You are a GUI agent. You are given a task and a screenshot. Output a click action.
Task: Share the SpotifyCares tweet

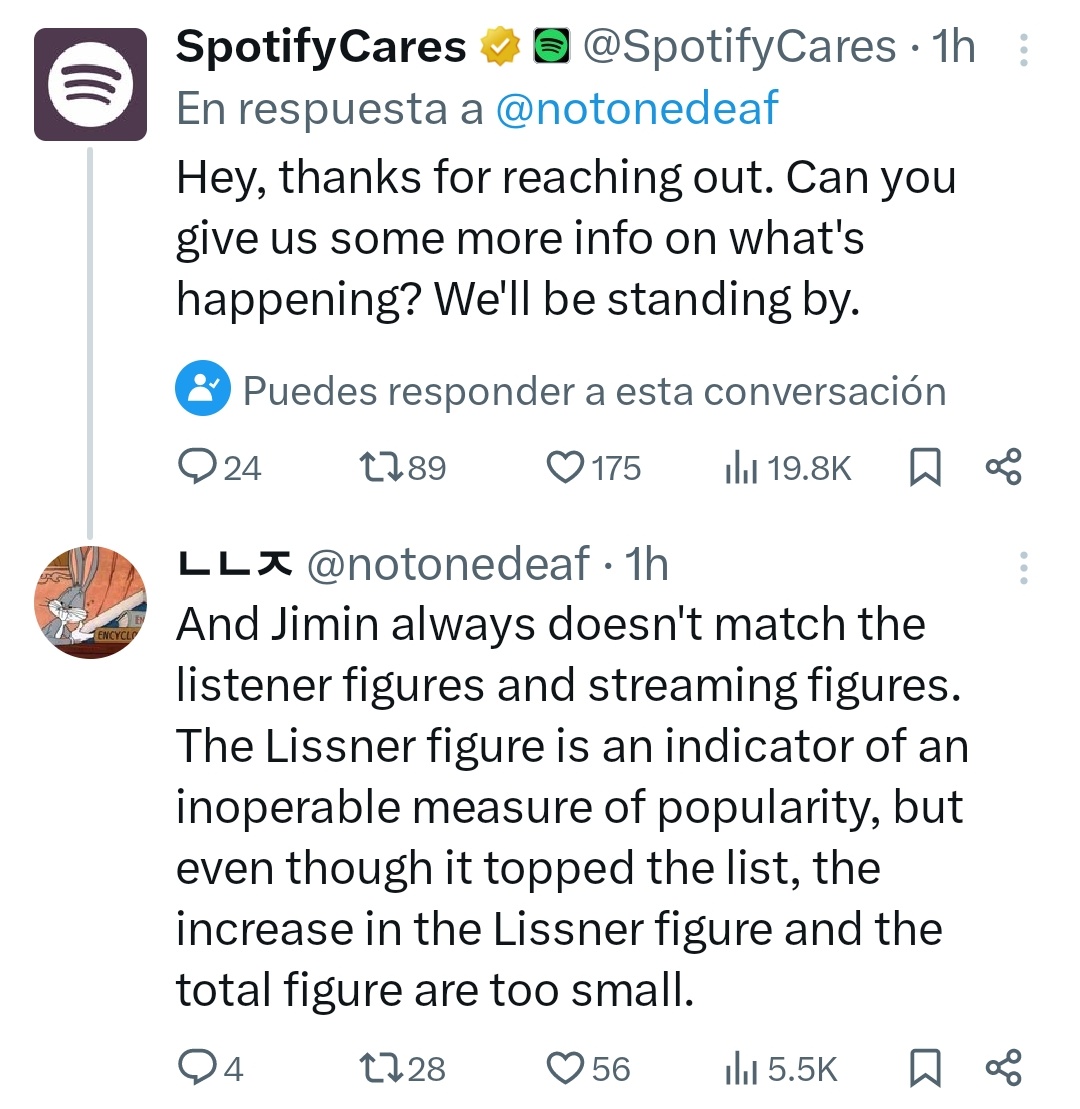point(1004,467)
